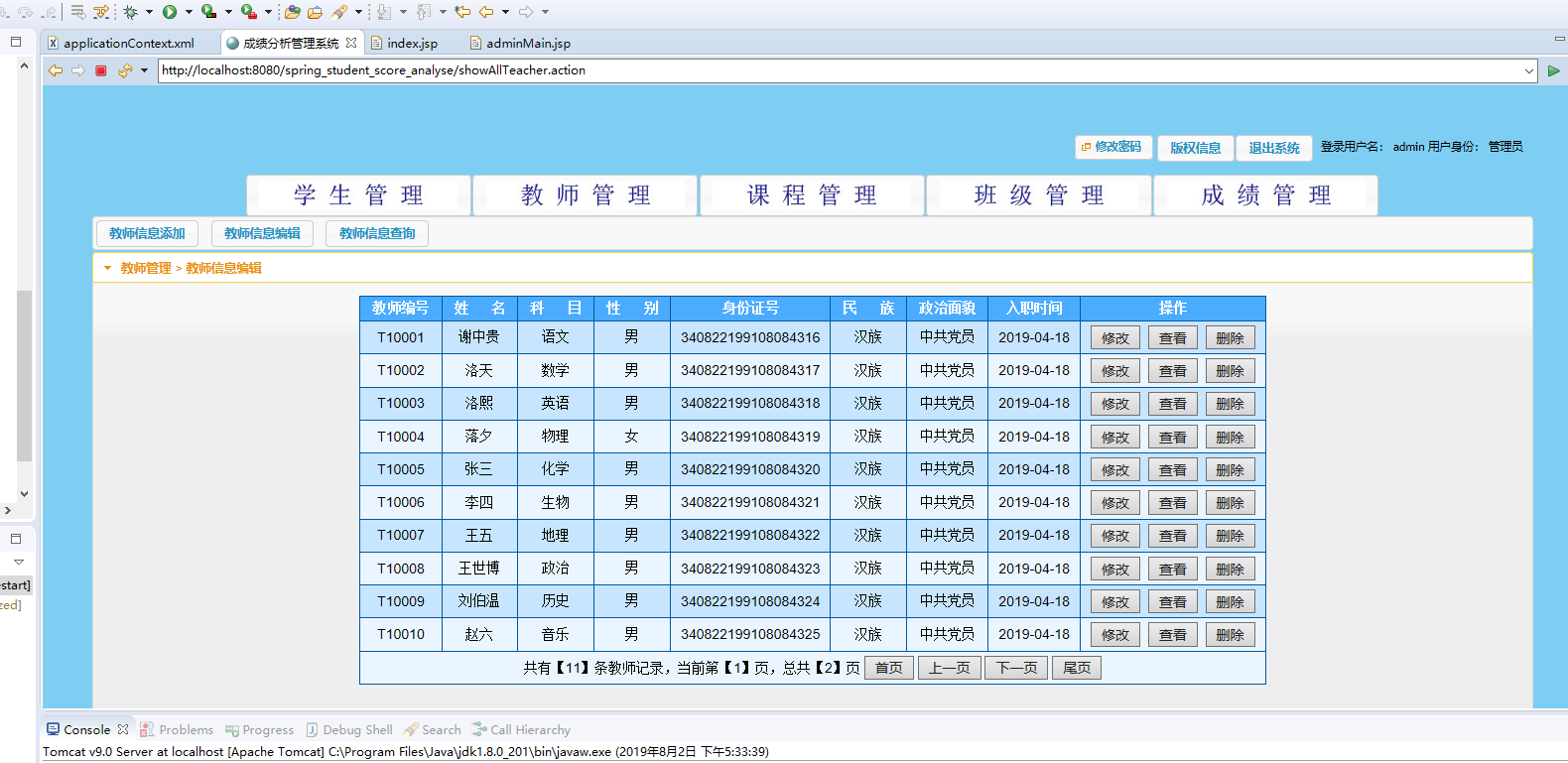Image resolution: width=1568 pixels, height=763 pixels.
Task: Open the Run launch dropdown arrow
Action: click(x=189, y=12)
